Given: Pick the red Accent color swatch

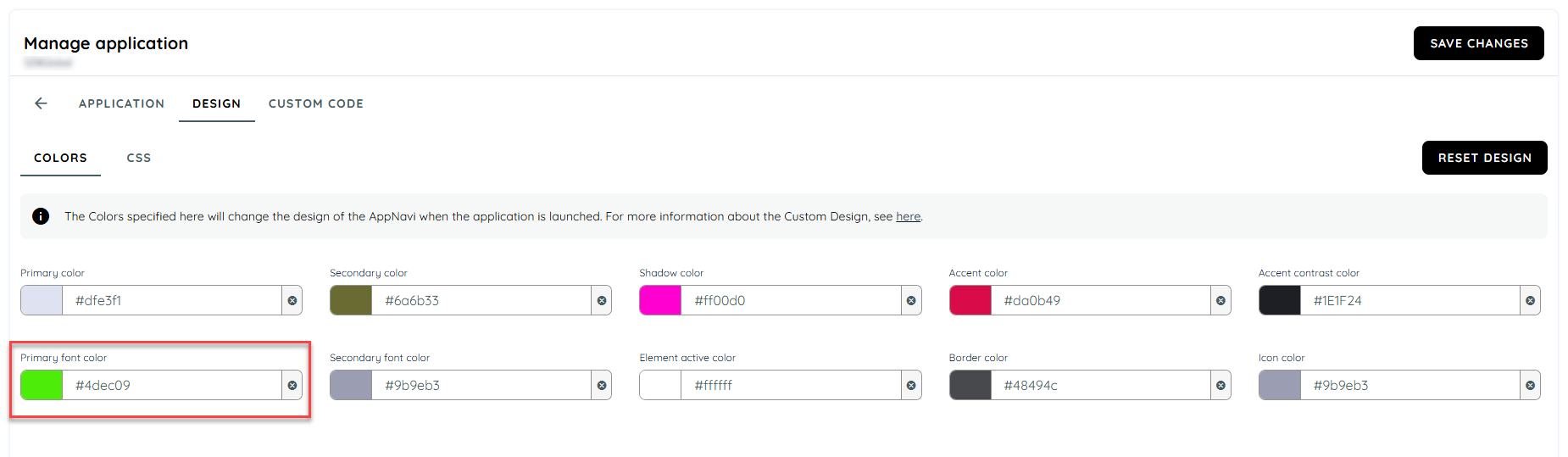Looking at the screenshot, I should click(x=970, y=301).
